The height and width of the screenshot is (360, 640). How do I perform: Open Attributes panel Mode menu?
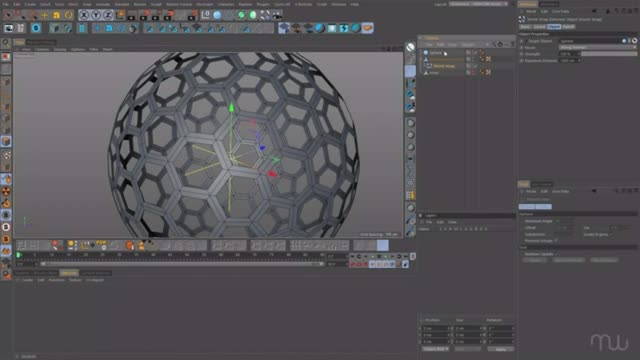531,11
